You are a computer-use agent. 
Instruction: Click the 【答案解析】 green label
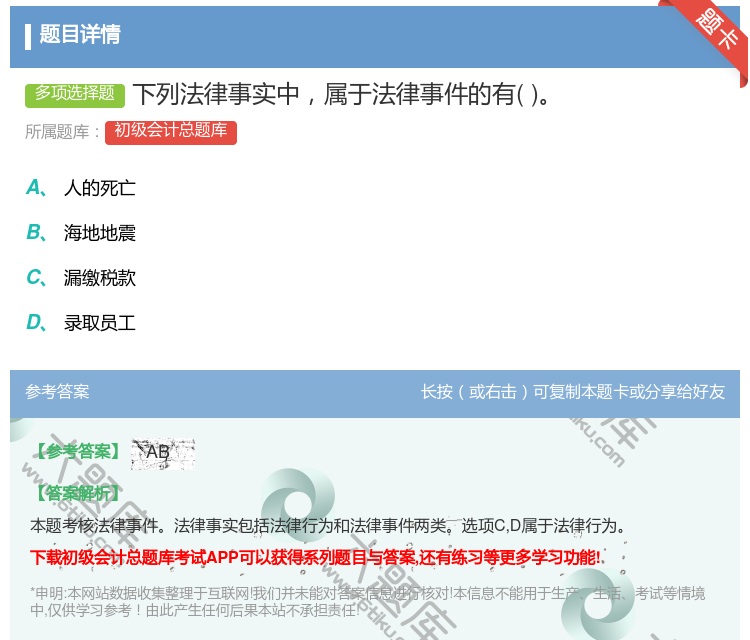pos(78,493)
